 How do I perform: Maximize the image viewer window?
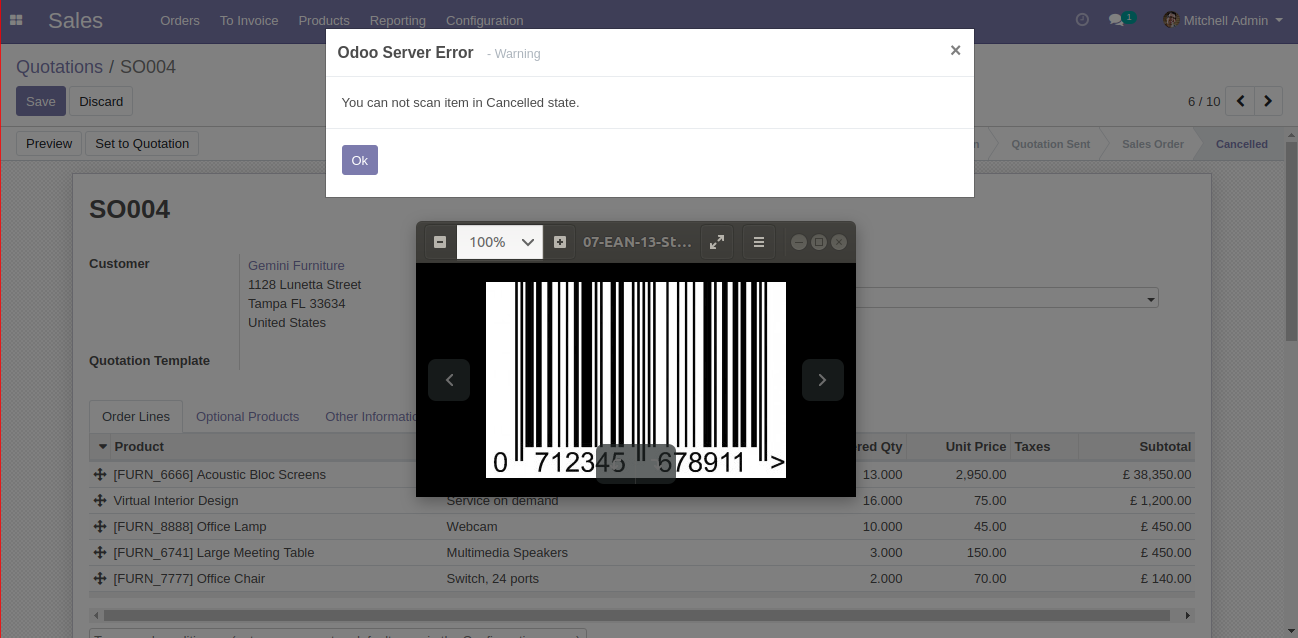819,242
